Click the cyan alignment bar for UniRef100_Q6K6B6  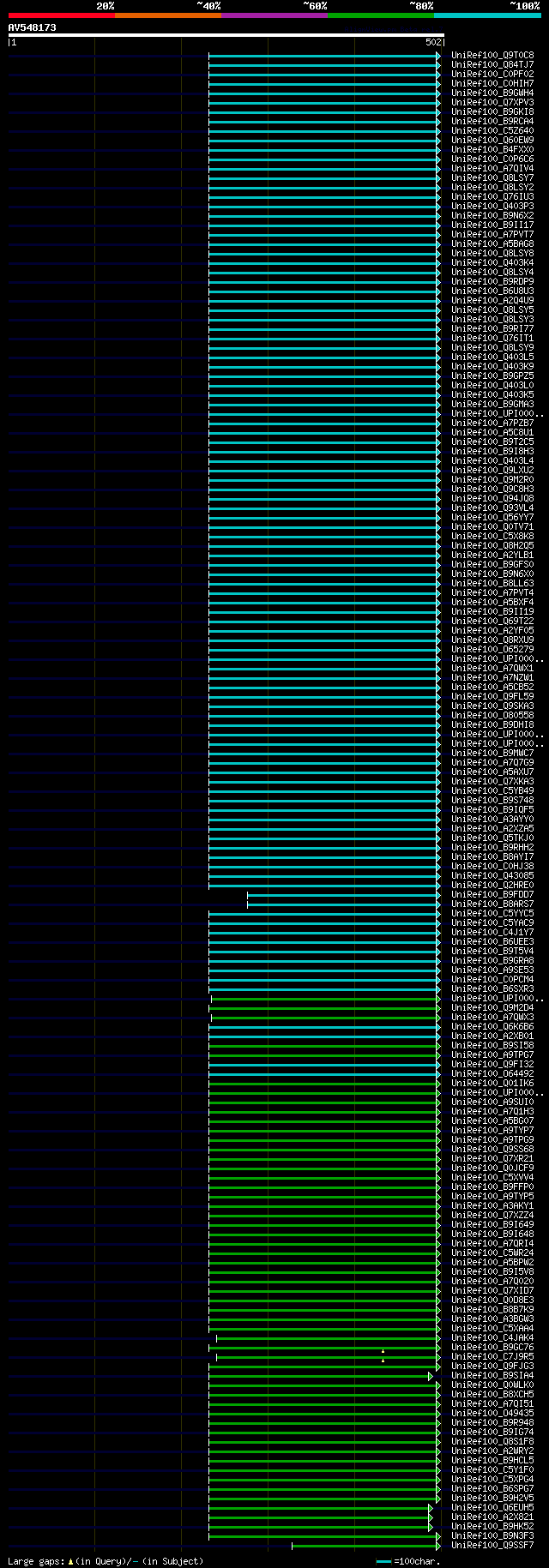coord(323,1027)
